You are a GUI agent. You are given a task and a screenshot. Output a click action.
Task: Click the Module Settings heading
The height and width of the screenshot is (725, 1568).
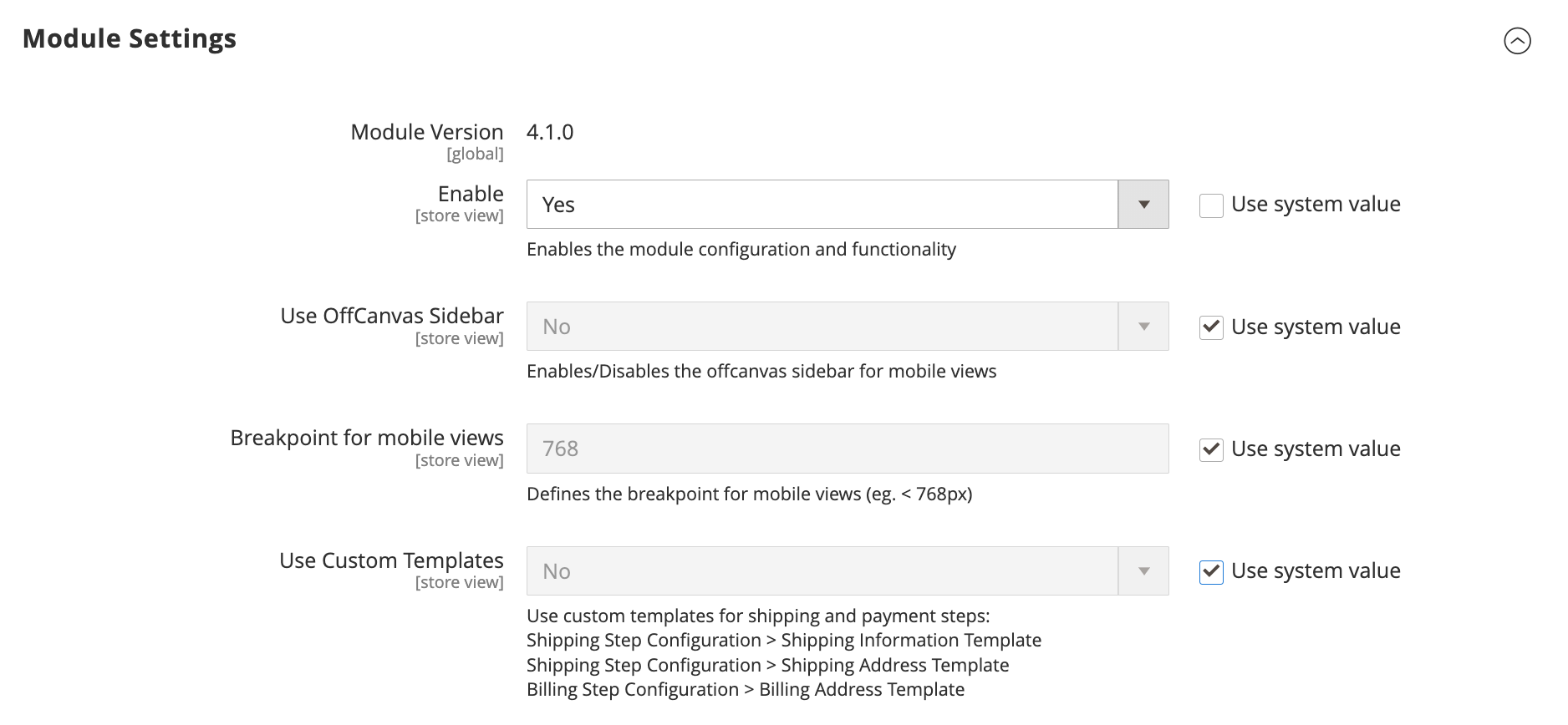pyautogui.click(x=130, y=38)
